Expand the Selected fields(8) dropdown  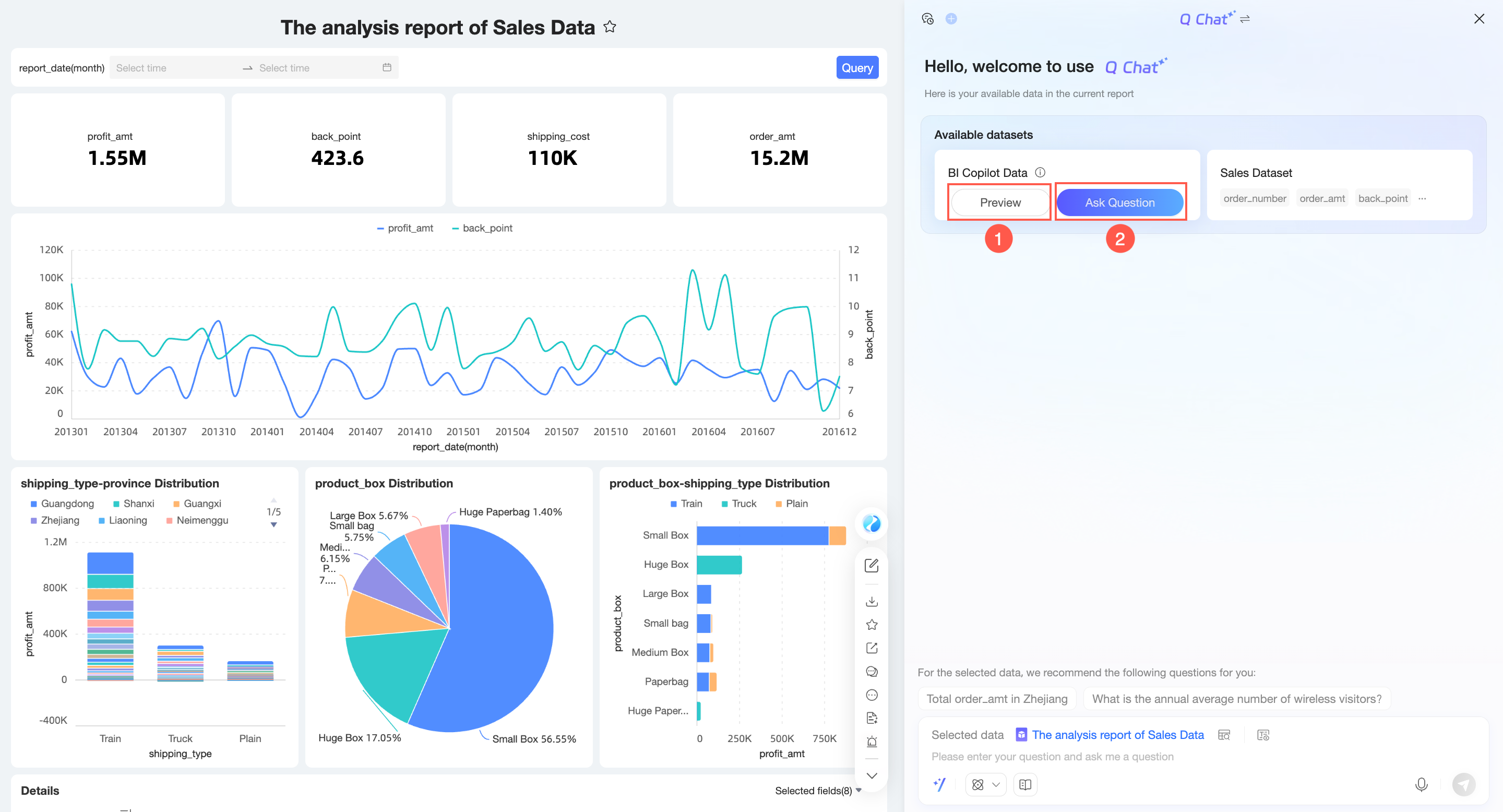click(x=817, y=791)
